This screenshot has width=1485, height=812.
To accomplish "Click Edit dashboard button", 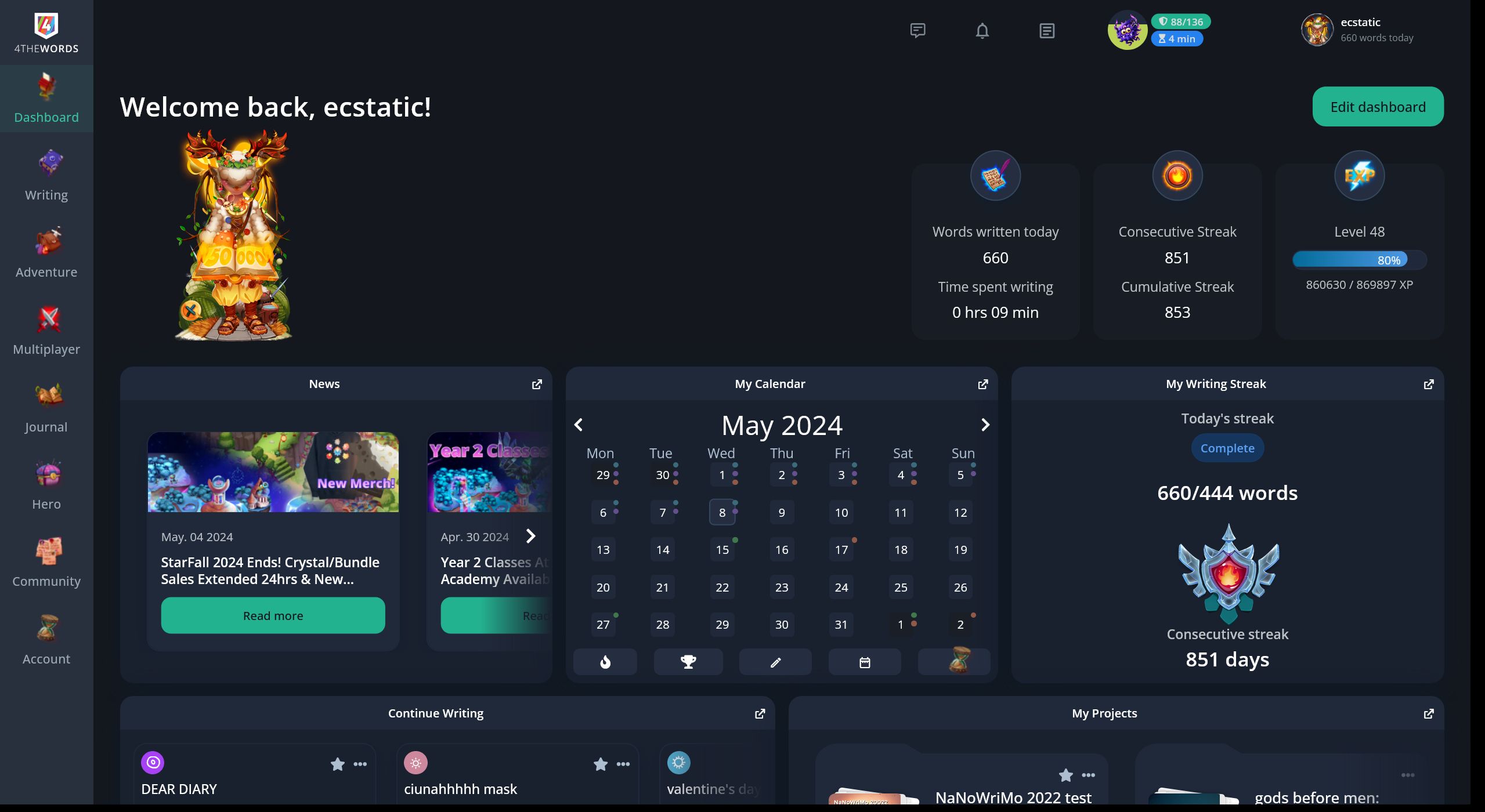I will tap(1378, 106).
